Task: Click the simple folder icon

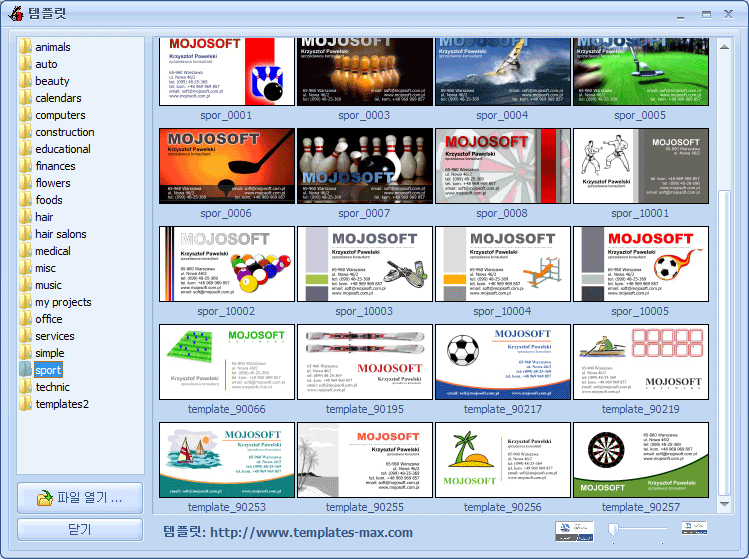Action: pos(25,353)
